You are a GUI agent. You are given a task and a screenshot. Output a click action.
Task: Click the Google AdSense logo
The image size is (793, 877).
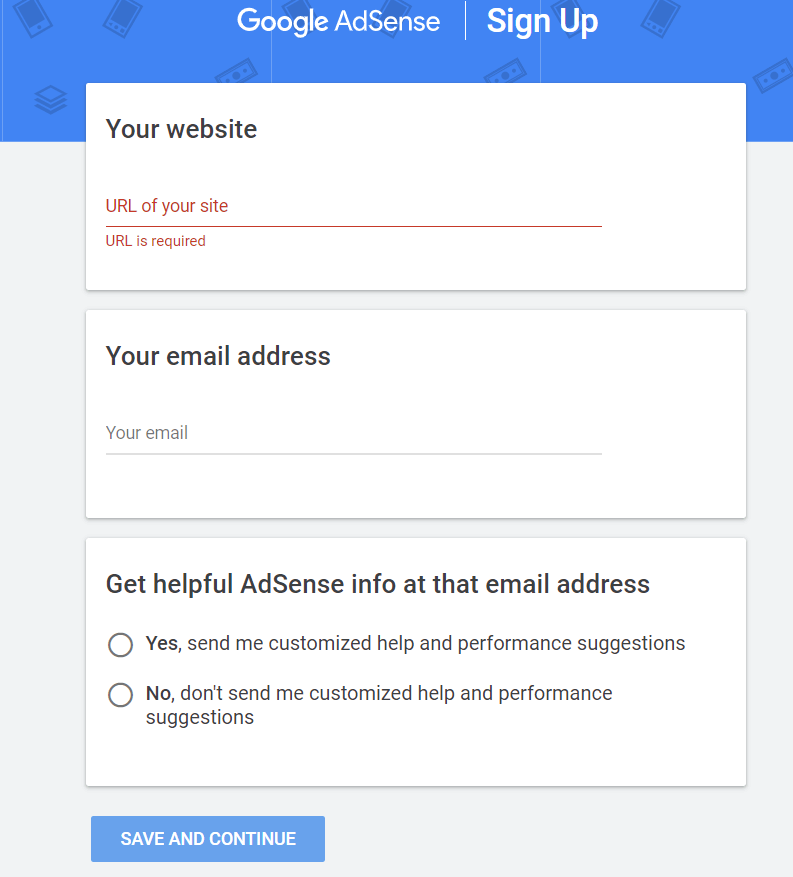[x=338, y=21]
